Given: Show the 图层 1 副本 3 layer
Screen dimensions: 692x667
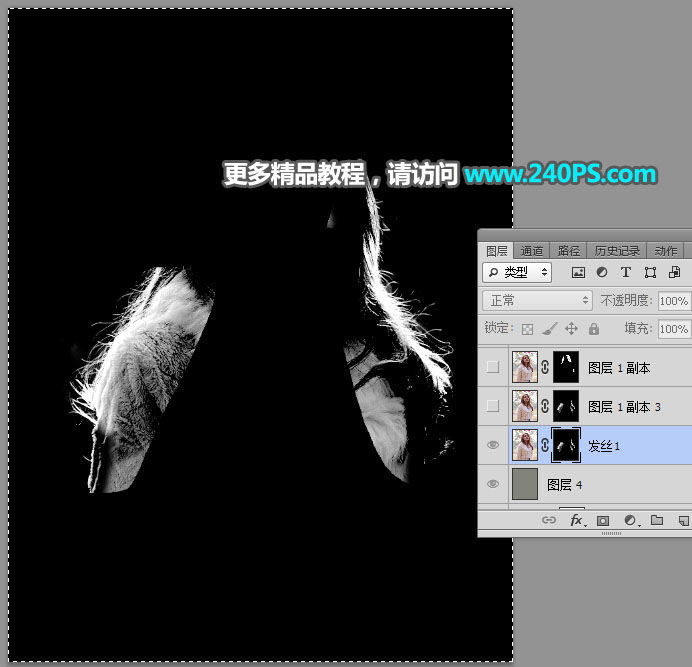Looking at the screenshot, I should coord(493,406).
